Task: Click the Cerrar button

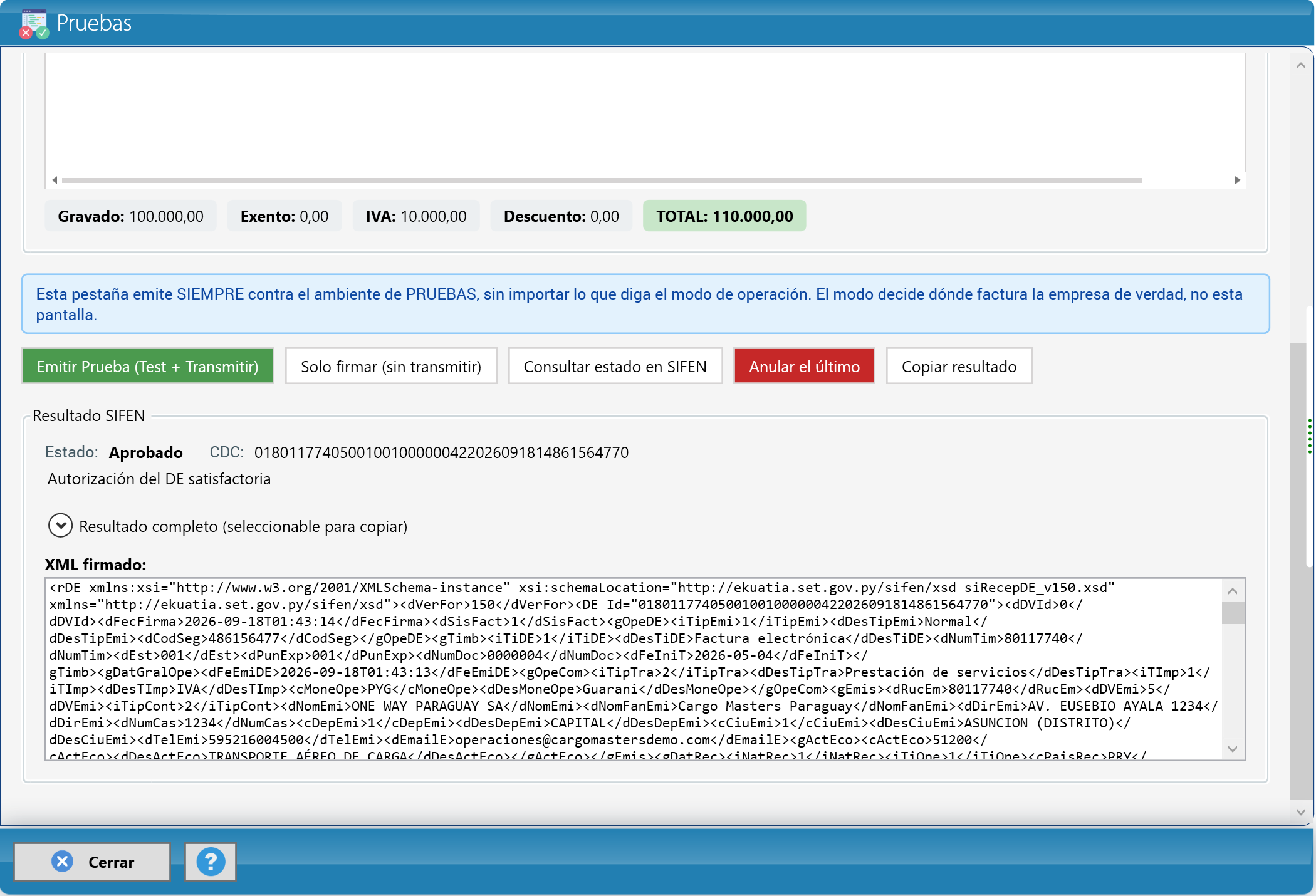Action: [92, 862]
